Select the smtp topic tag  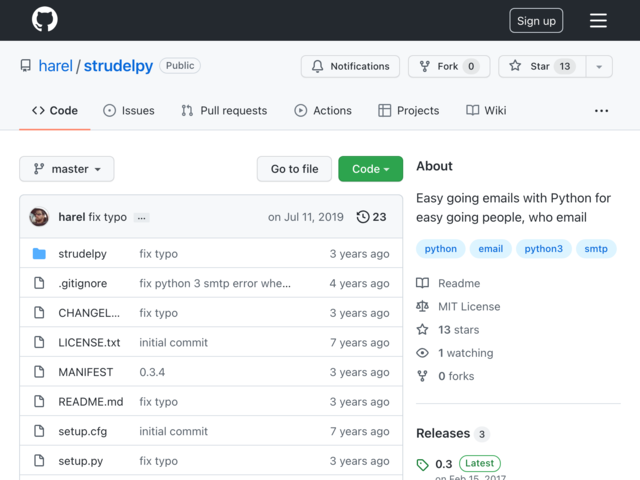click(x=596, y=249)
